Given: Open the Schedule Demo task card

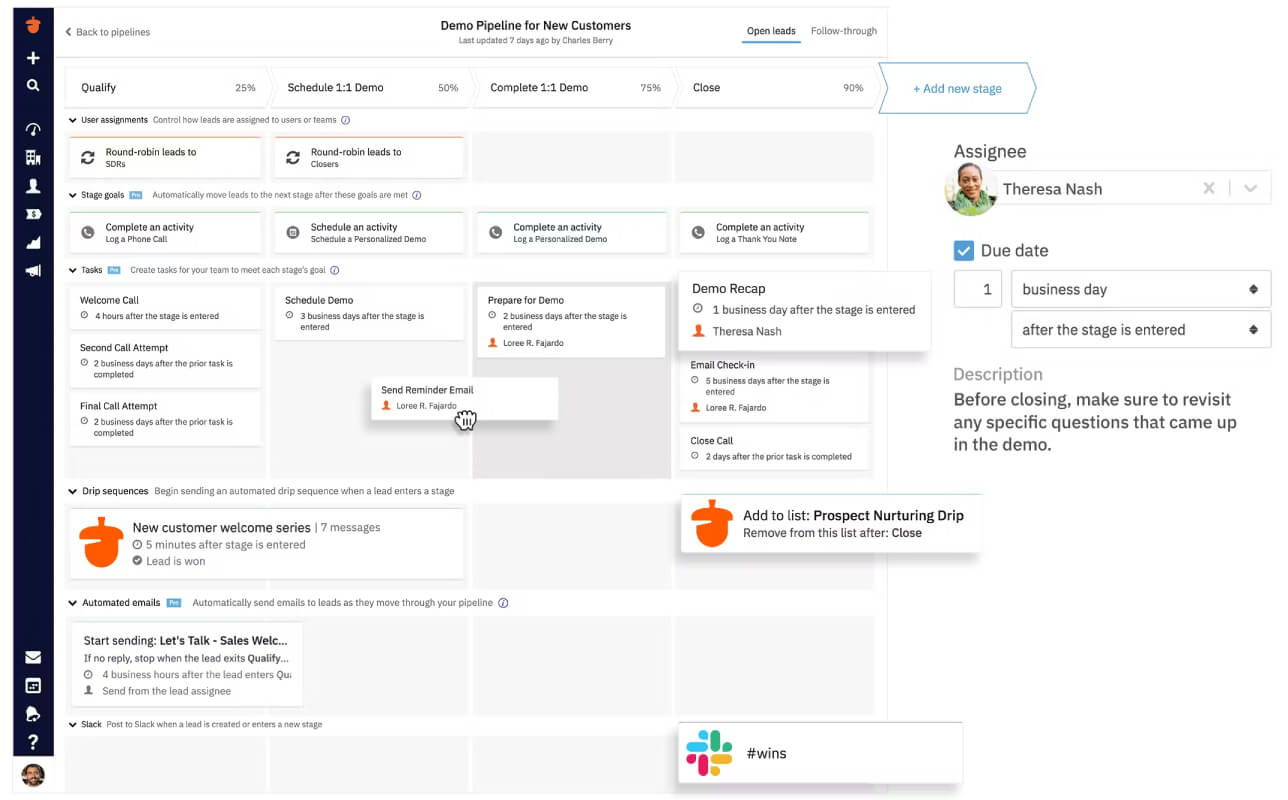Looking at the screenshot, I should click(x=369, y=312).
